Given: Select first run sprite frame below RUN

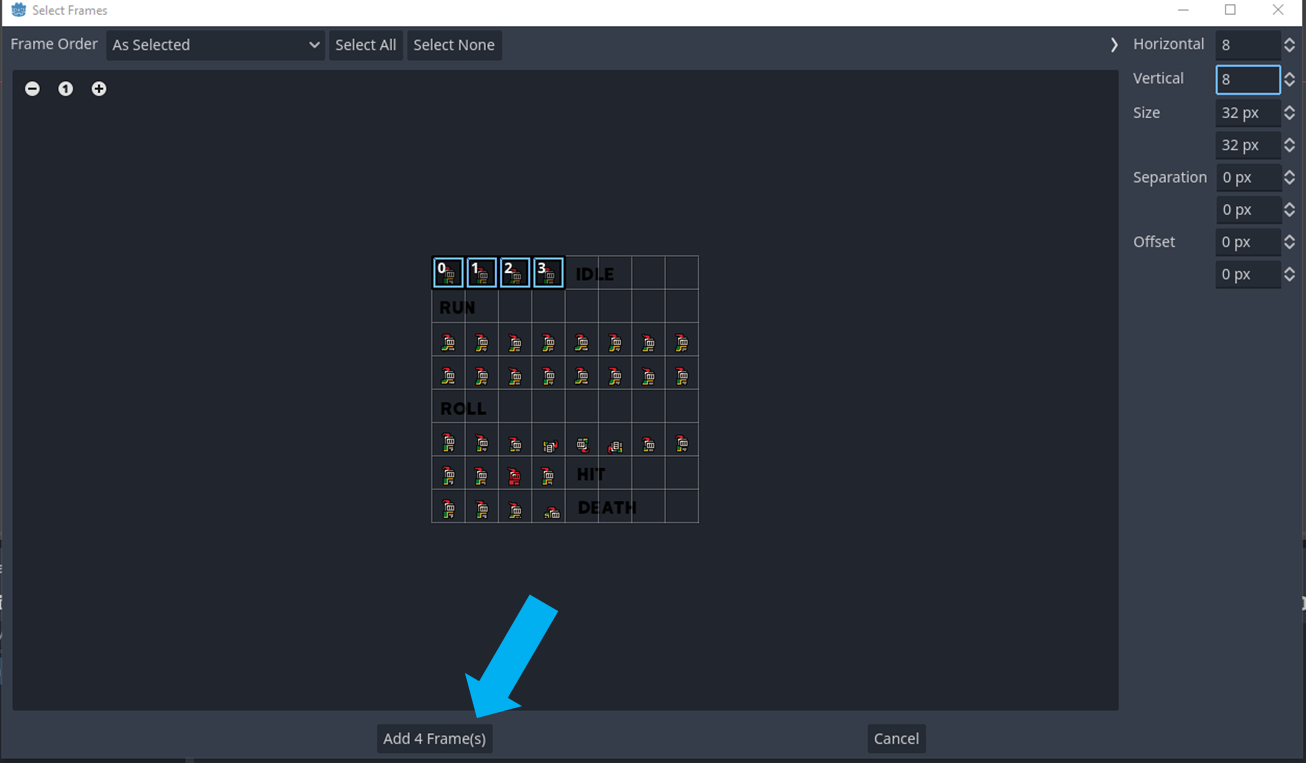Looking at the screenshot, I should coord(448,340).
